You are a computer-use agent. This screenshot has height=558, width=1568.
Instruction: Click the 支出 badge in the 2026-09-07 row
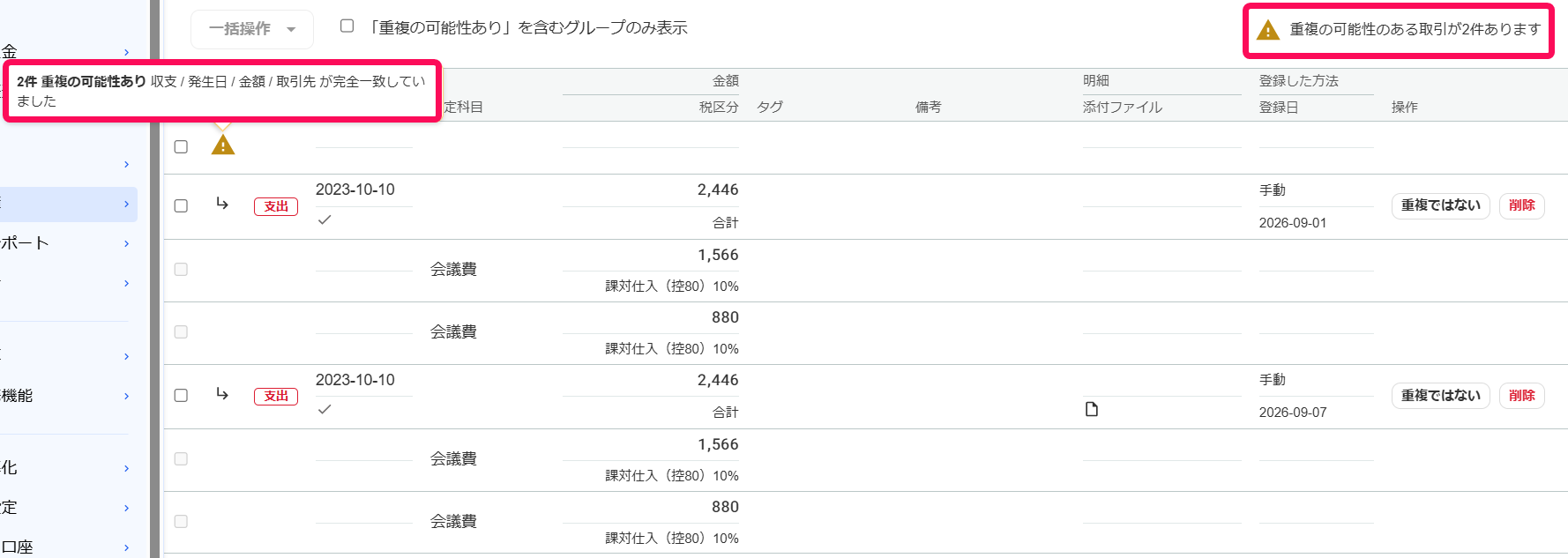click(x=276, y=396)
